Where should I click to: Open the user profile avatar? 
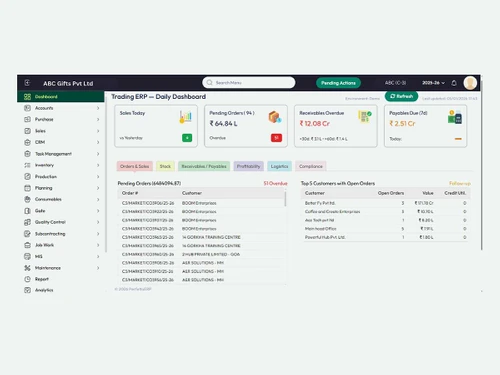[x=470, y=83]
